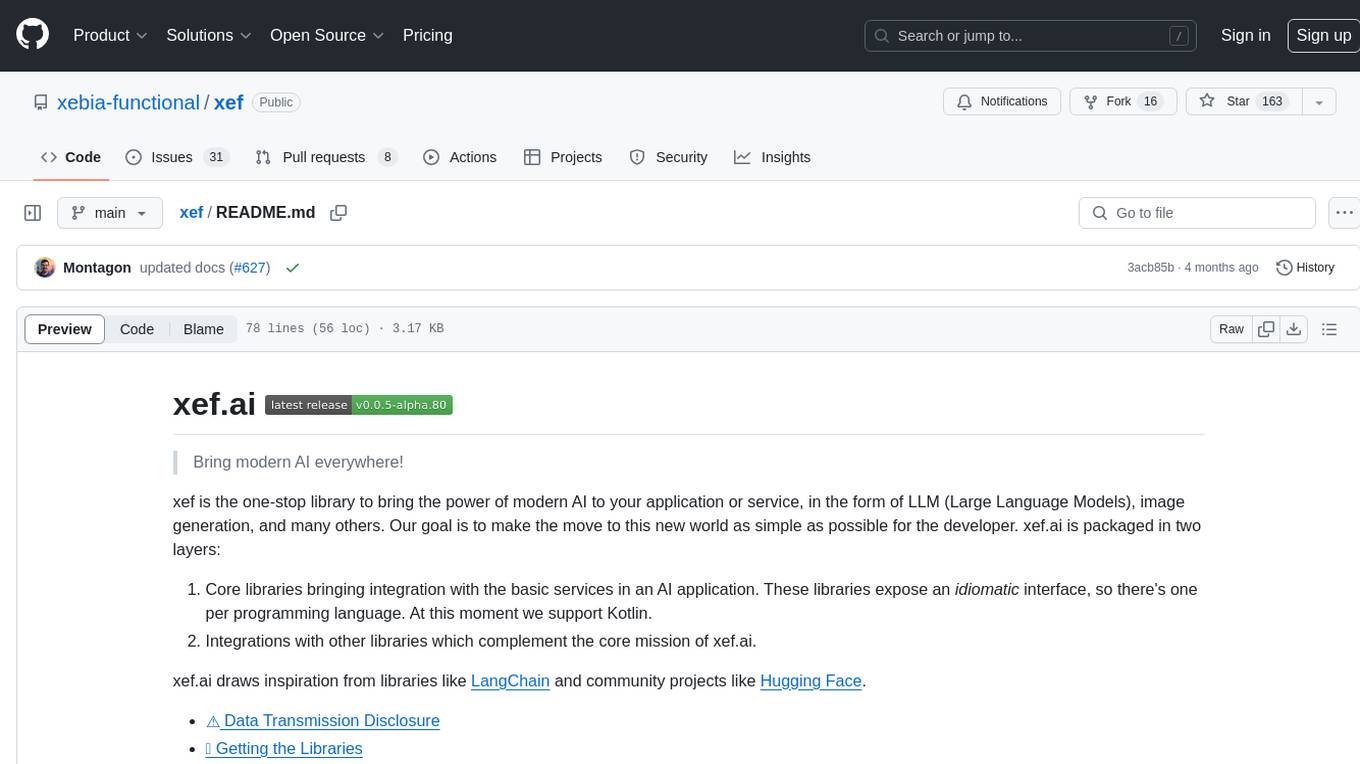Click the fork count 16
The image size is (1360, 764).
coord(1150,102)
